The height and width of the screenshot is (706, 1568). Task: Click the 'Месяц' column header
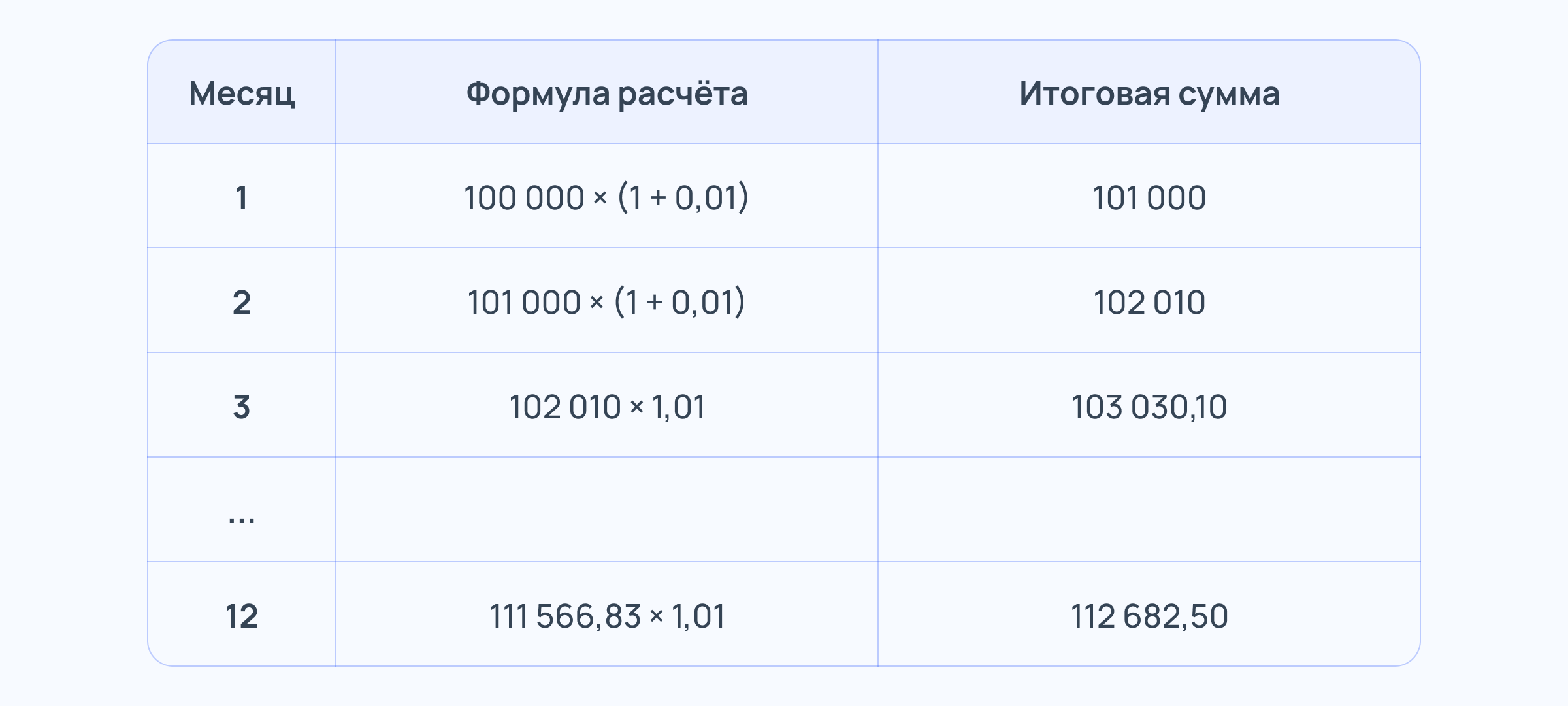point(241,93)
